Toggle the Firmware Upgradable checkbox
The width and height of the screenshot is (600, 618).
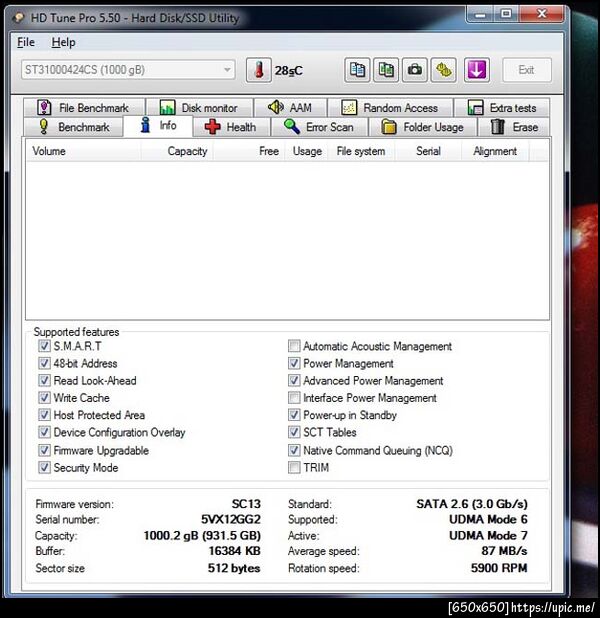point(44,450)
